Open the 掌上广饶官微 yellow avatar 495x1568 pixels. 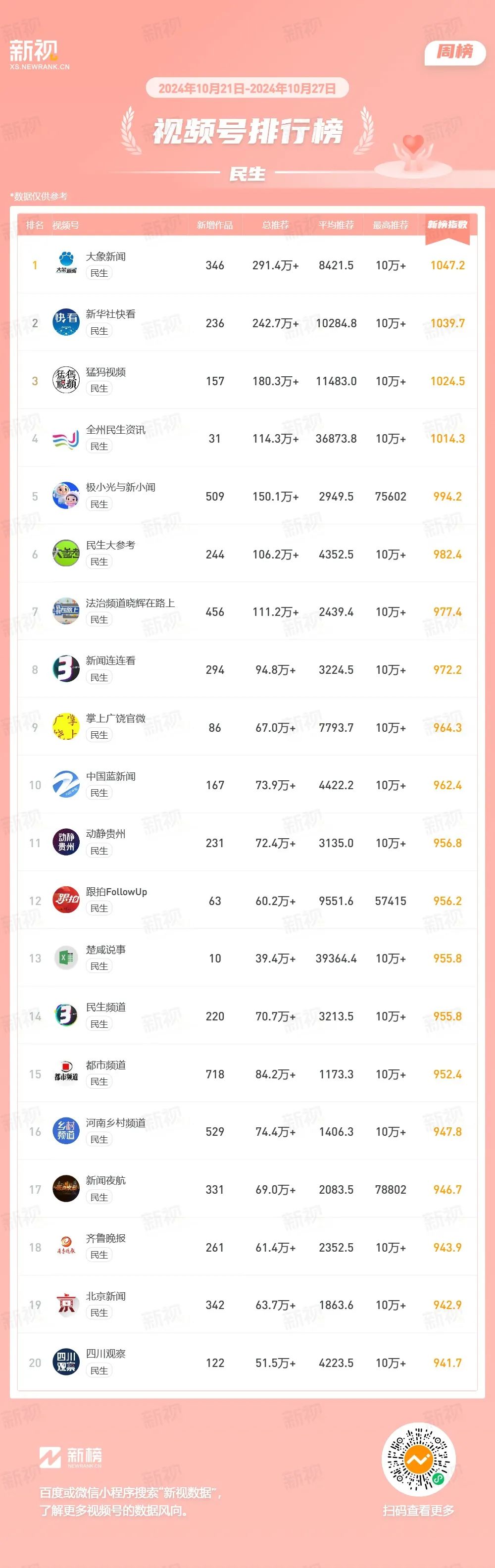tap(66, 727)
